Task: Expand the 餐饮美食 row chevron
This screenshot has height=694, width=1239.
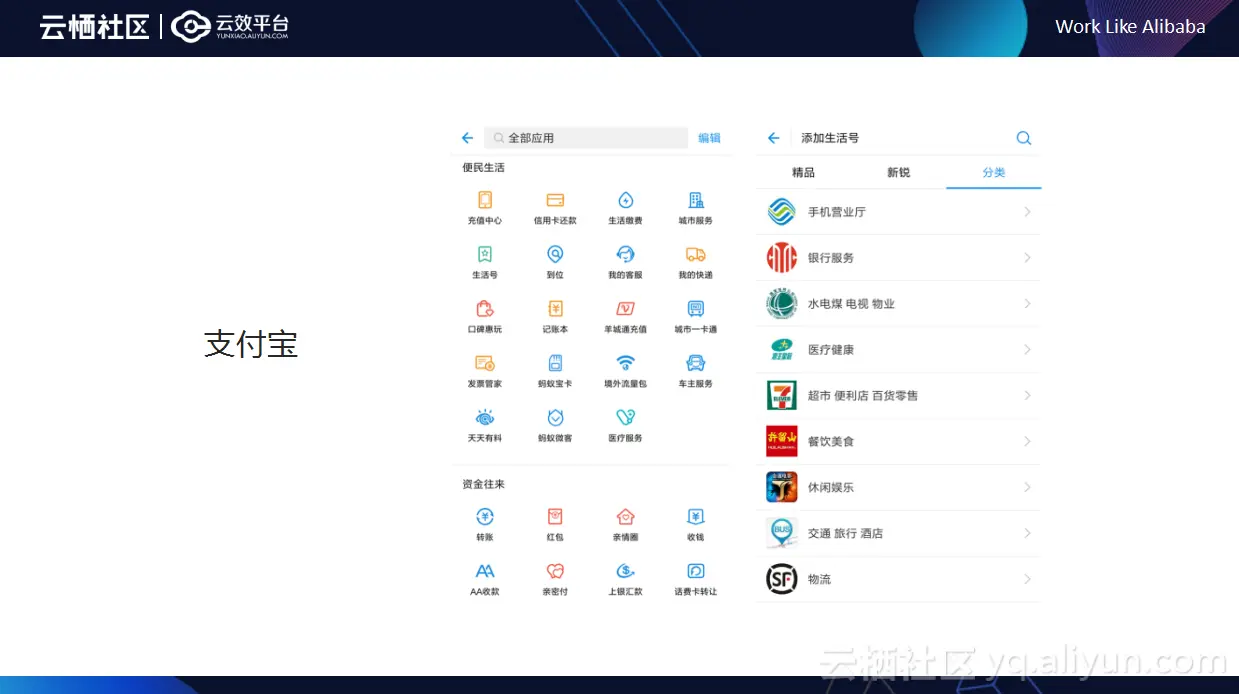Action: [x=1027, y=441]
